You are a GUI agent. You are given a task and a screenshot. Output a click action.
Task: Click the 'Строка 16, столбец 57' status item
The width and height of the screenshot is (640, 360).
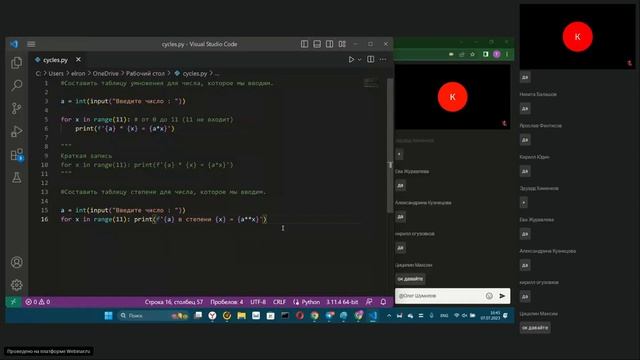point(174,302)
